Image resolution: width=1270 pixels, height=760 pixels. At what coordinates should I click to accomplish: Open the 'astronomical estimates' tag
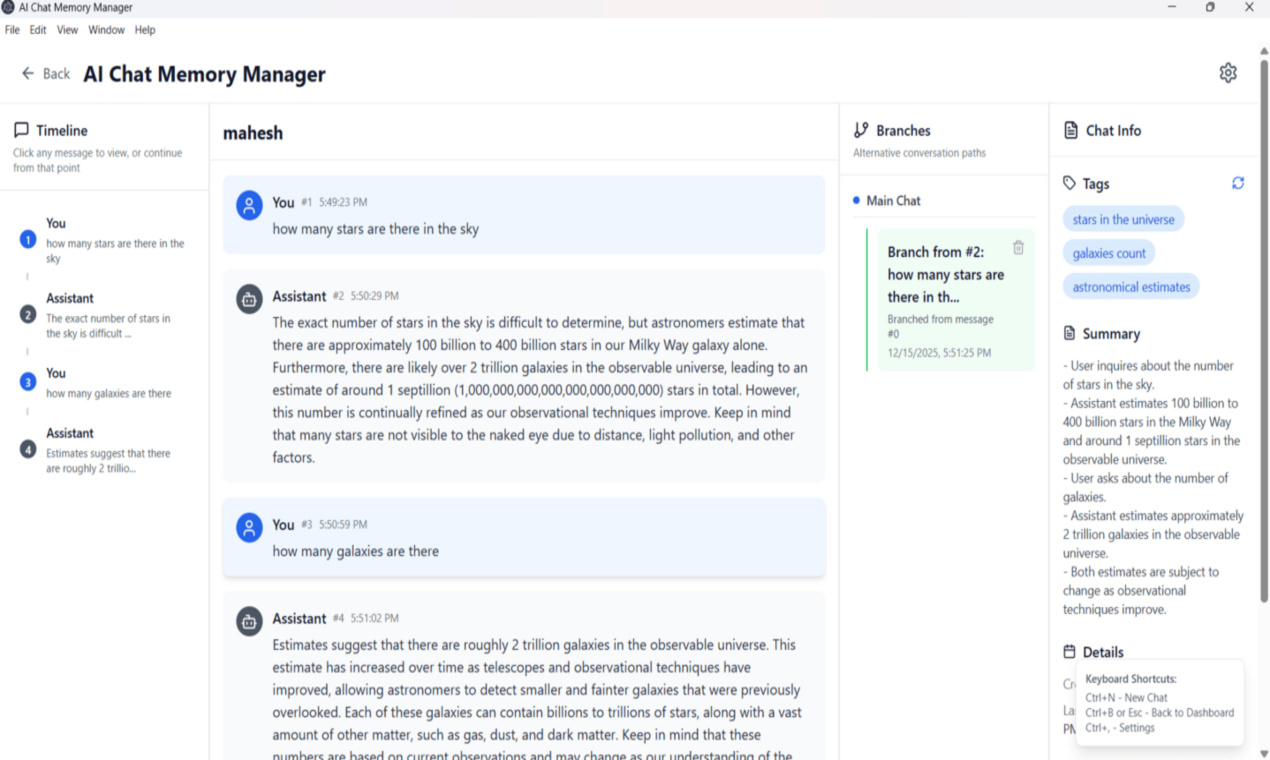click(x=1131, y=286)
